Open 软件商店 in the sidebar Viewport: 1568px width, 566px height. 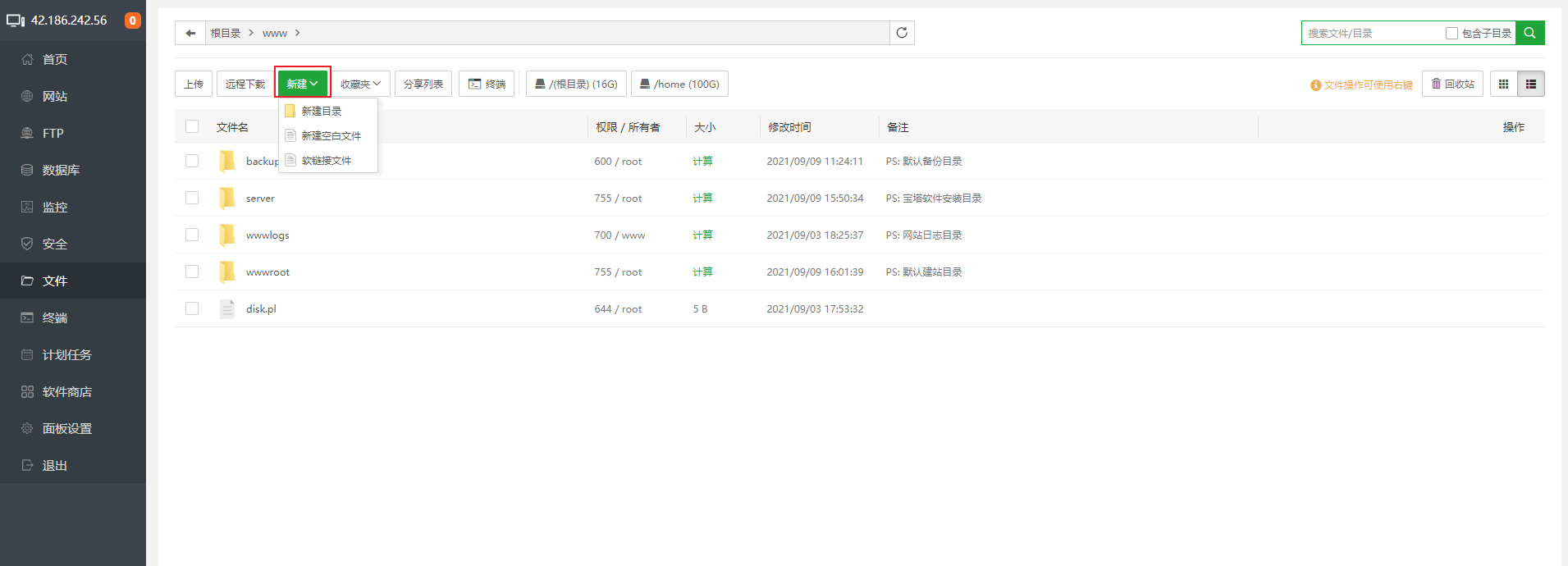66,391
